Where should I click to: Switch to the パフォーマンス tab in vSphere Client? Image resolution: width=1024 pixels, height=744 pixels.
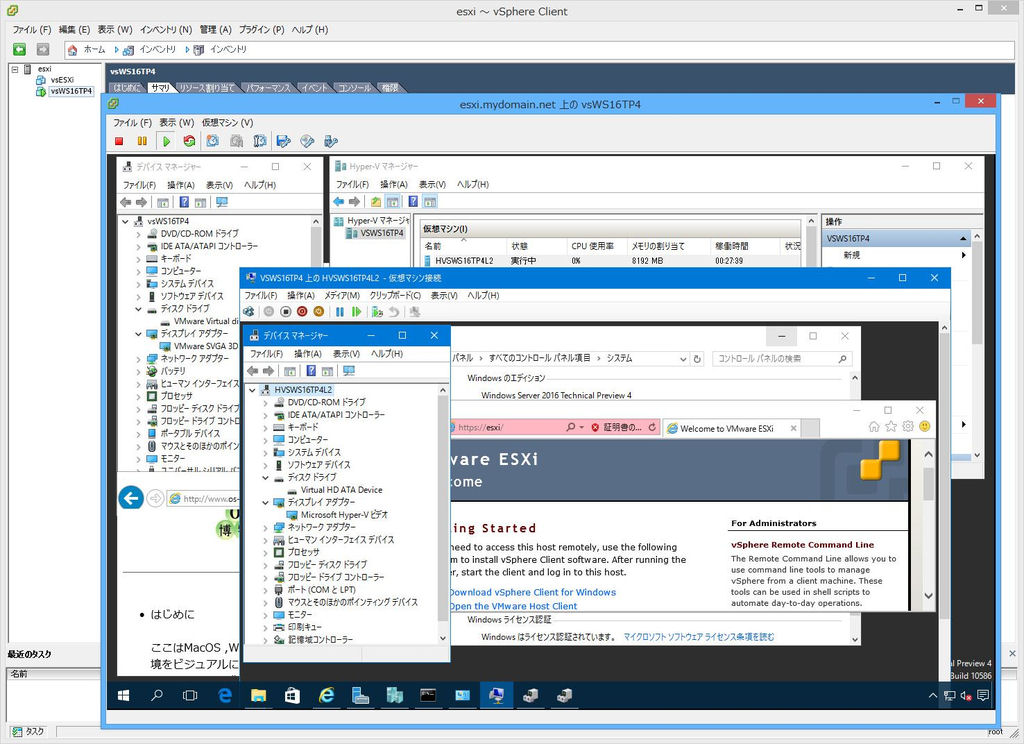click(x=268, y=88)
